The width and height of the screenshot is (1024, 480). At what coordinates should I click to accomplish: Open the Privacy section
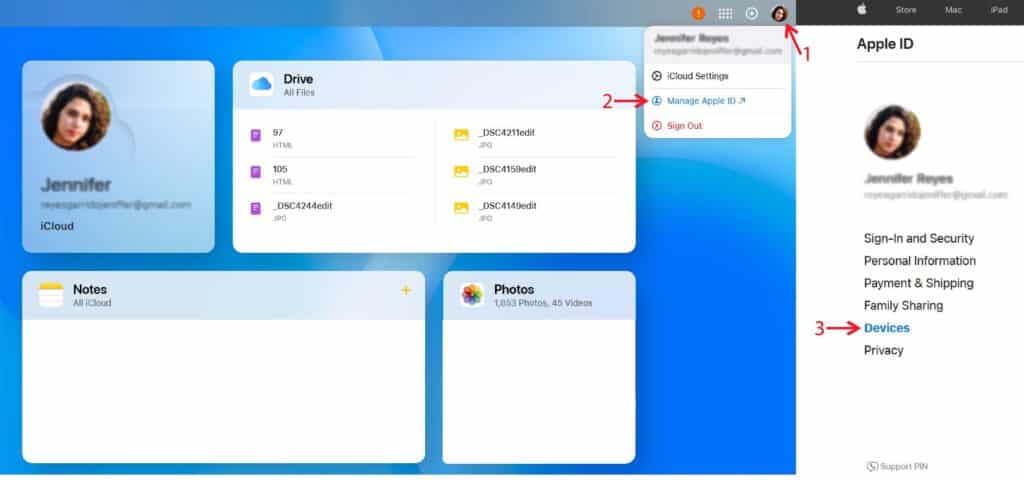click(x=884, y=350)
